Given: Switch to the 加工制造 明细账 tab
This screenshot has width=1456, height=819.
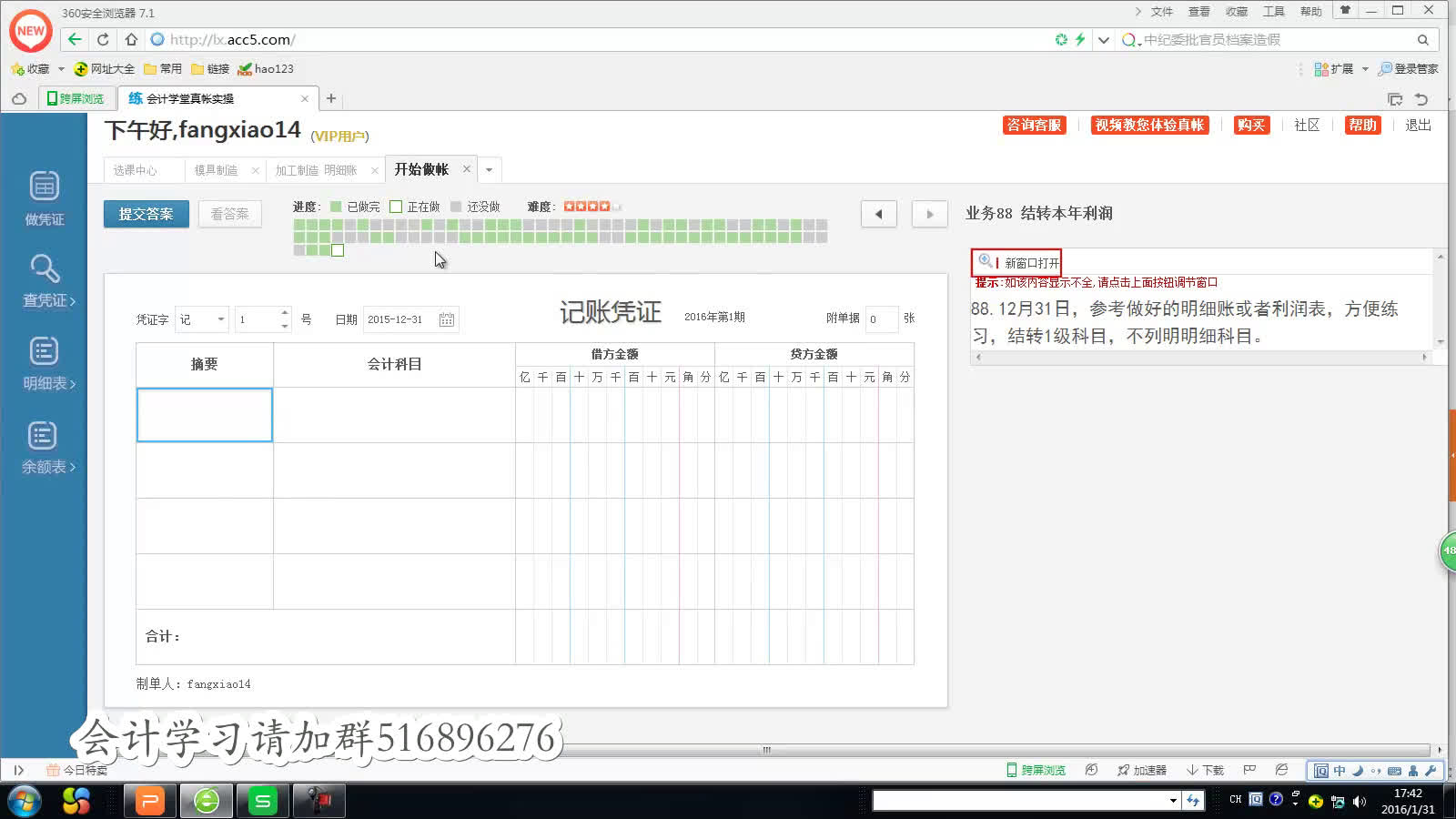Looking at the screenshot, I should (x=316, y=170).
